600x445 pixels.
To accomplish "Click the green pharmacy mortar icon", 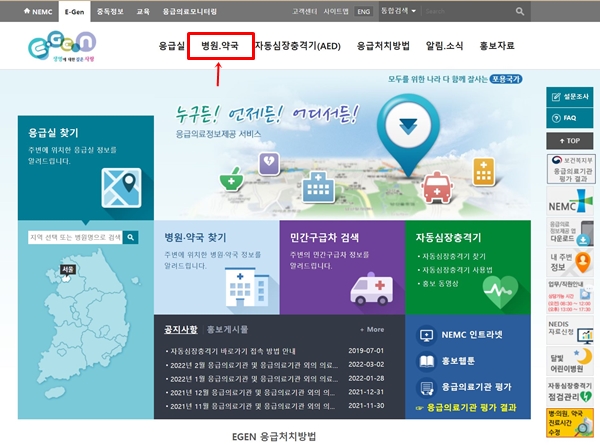I will (232, 179).
